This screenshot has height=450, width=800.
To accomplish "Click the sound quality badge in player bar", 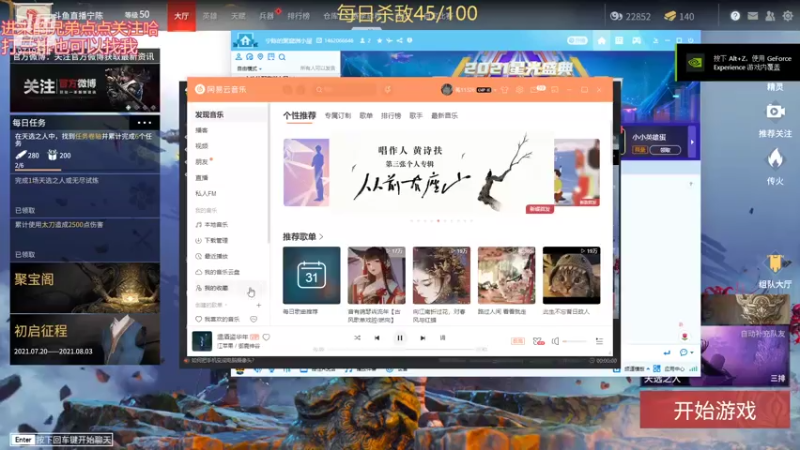I will 517,341.
